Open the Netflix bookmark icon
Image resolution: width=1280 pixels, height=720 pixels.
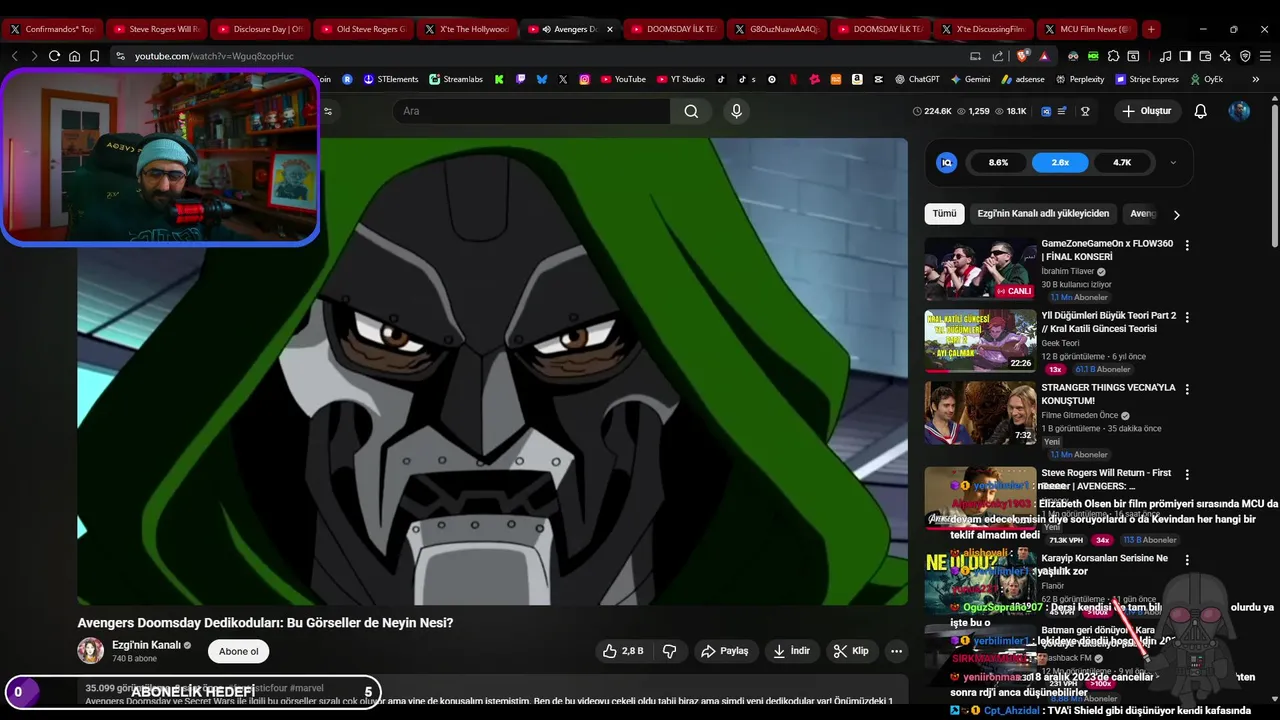click(793, 79)
